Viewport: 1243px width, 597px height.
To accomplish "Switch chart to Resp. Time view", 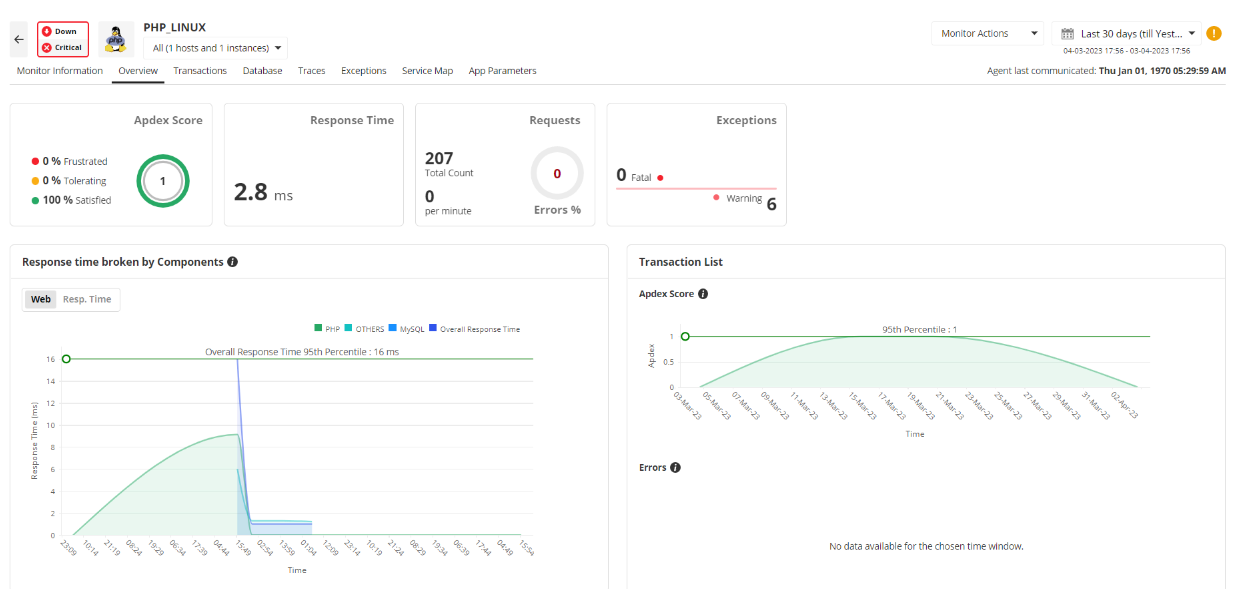I will pyautogui.click(x=87, y=299).
